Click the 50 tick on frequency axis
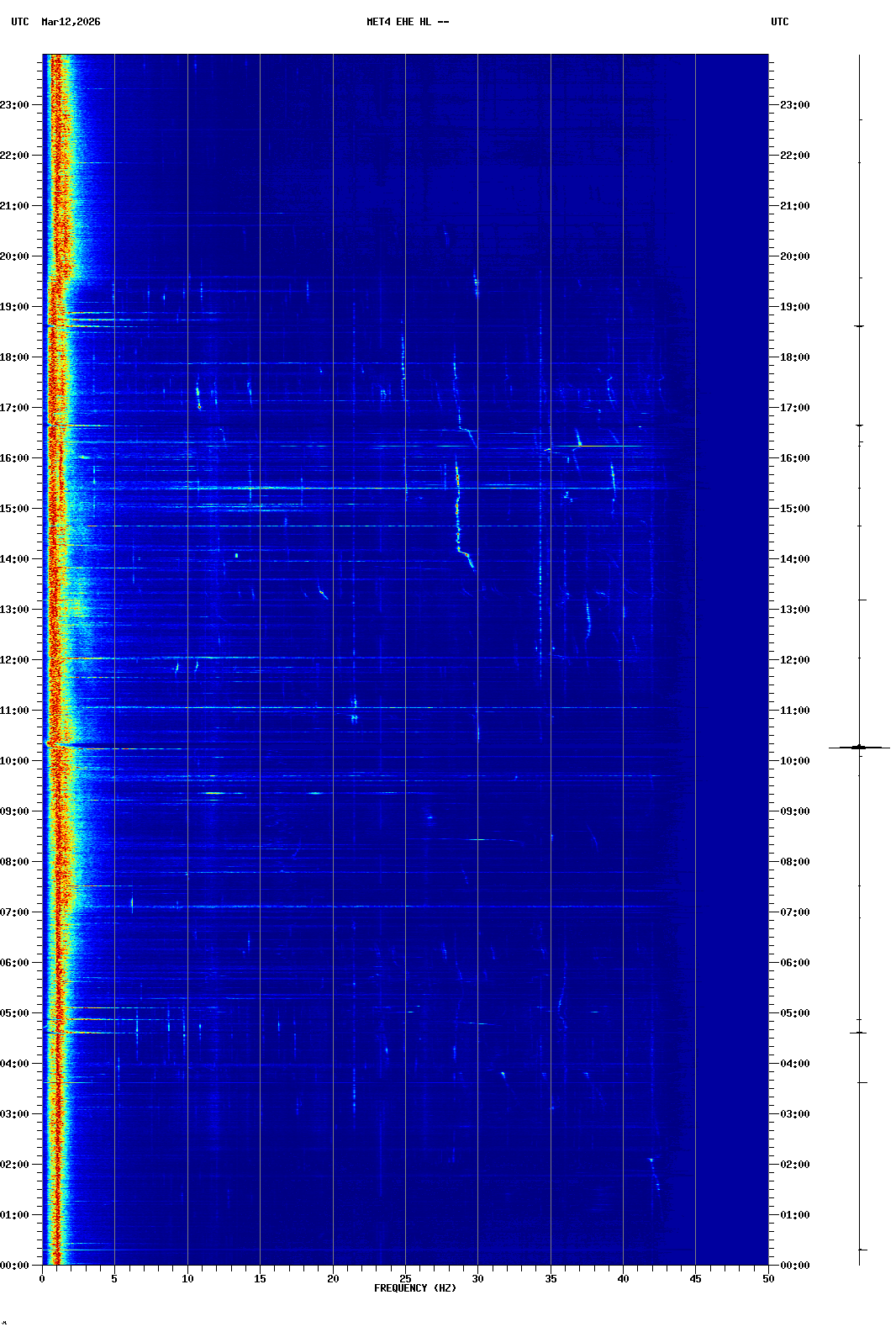This screenshot has width=896, height=1332. [768, 1279]
